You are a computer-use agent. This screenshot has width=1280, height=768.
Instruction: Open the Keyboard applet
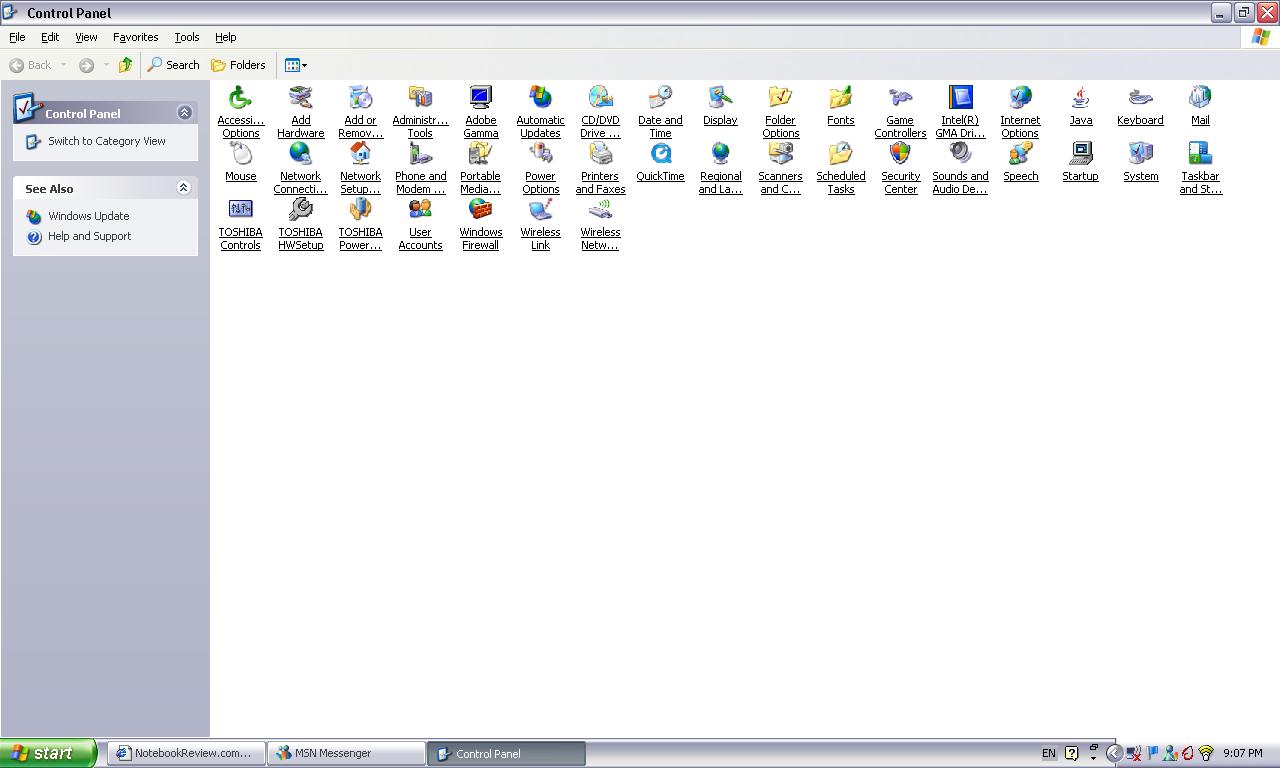point(1140,98)
